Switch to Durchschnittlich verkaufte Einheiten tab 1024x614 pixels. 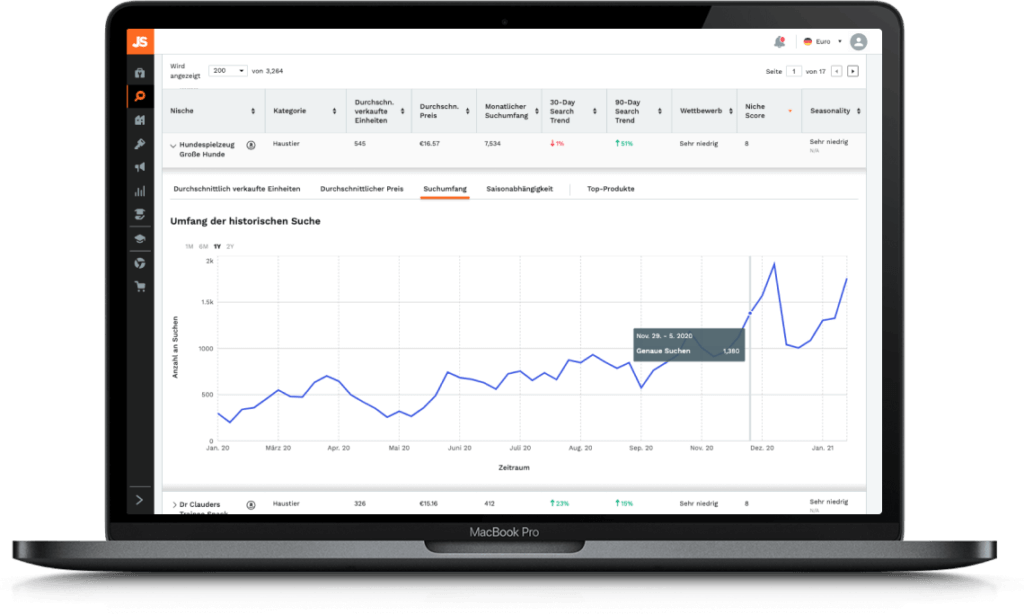click(236, 189)
